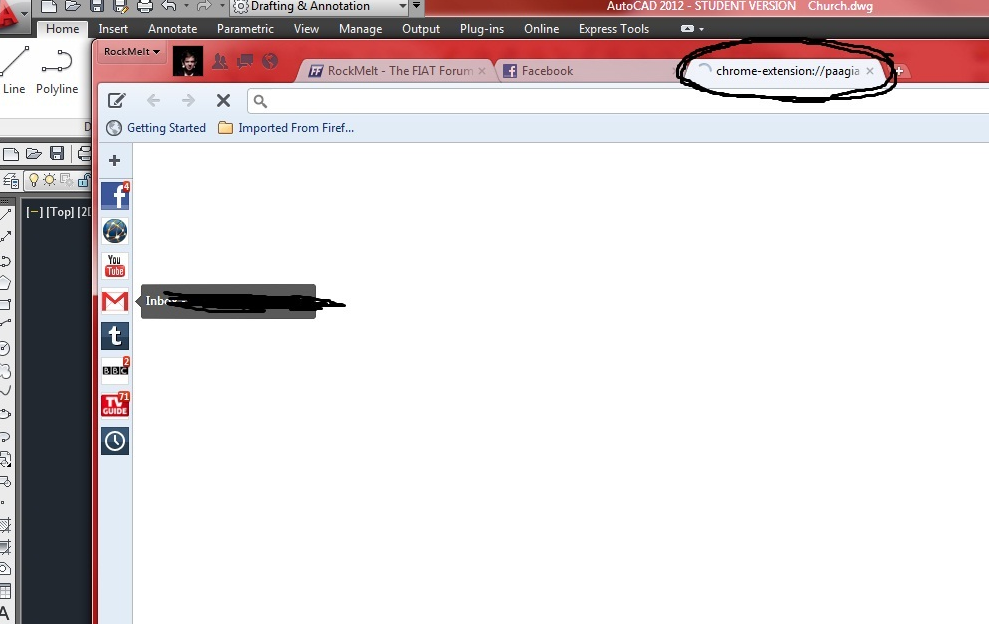Add a new app with the plus icon

[115, 161]
